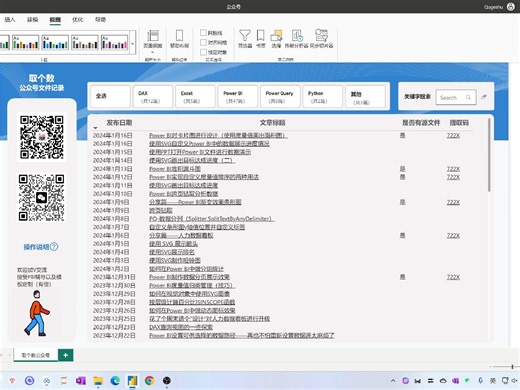Apply theme thumbnail with pink and purple bars
Image resolution: width=520 pixels, height=390 pixels.
[114, 42]
